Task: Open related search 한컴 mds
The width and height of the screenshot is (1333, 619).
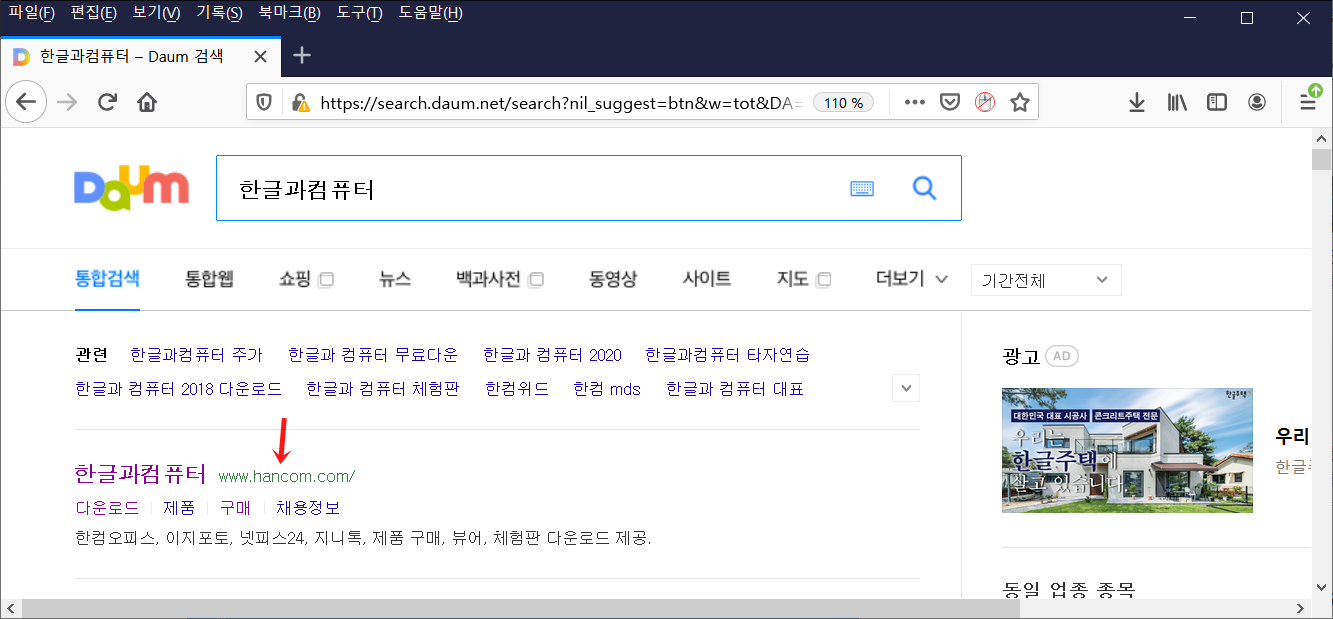Action: coord(607,388)
